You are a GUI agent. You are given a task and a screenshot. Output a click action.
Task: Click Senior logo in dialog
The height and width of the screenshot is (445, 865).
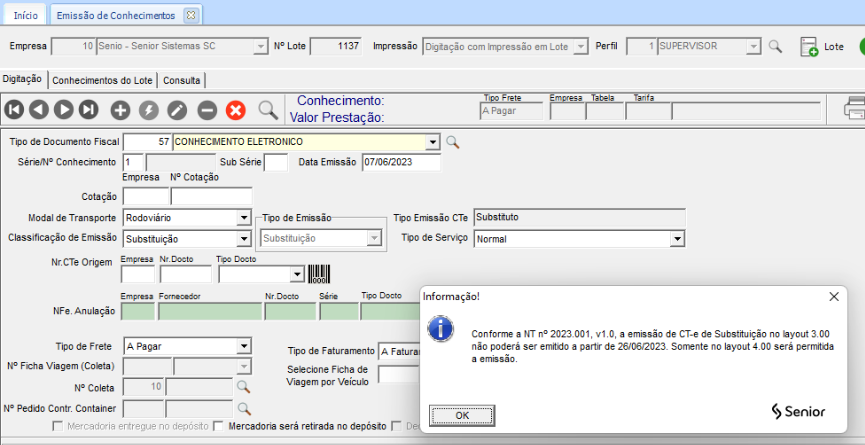tap(798, 411)
